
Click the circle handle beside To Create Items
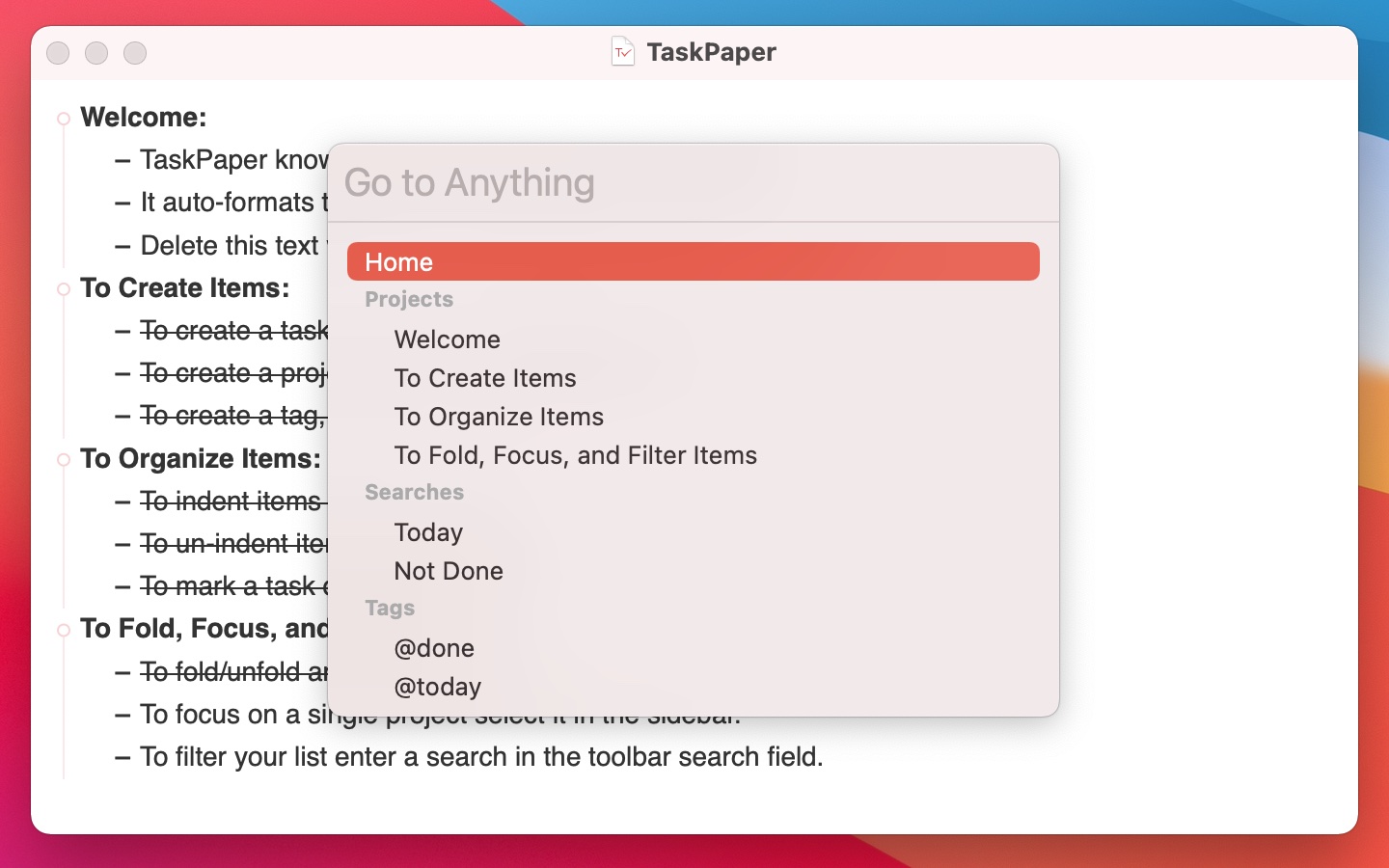pos(64,288)
